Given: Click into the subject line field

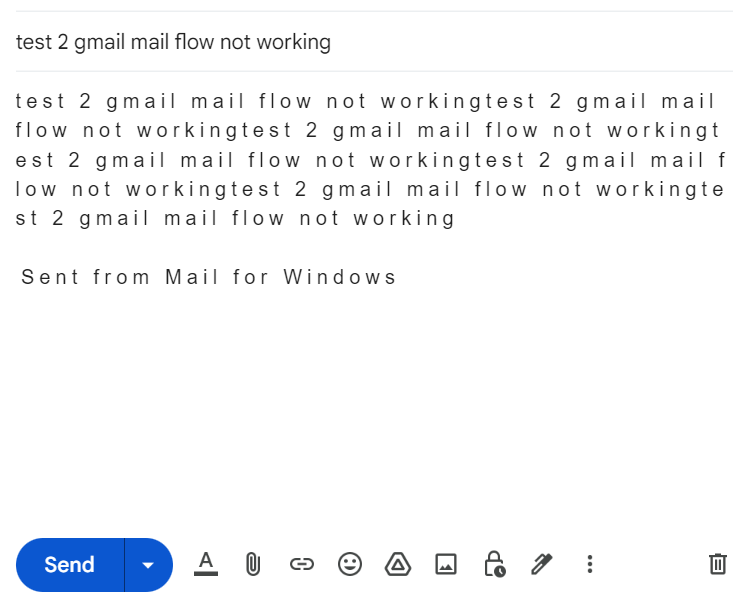Looking at the screenshot, I should pos(374,42).
